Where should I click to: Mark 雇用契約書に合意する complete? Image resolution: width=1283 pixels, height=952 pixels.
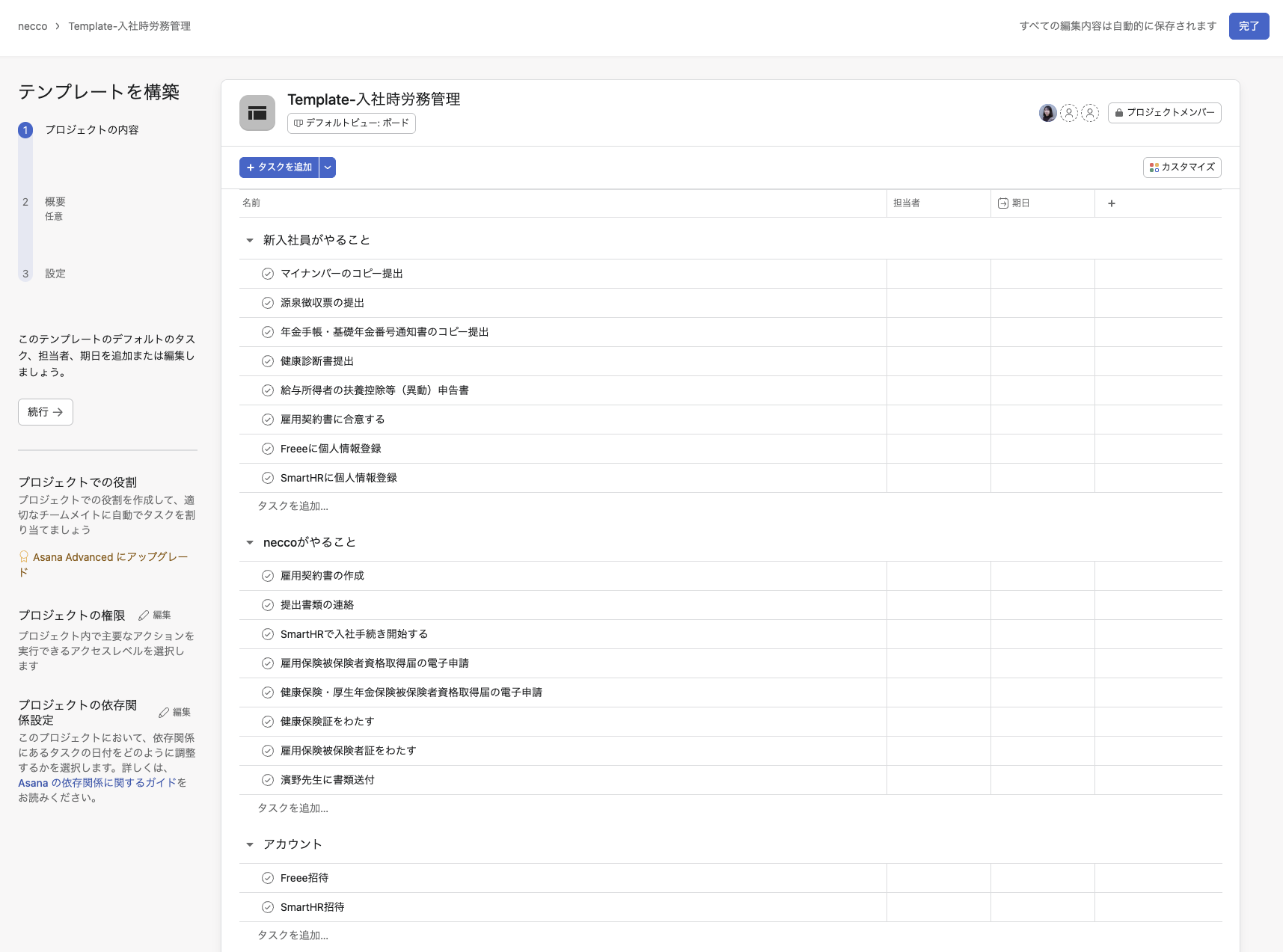[x=268, y=420]
